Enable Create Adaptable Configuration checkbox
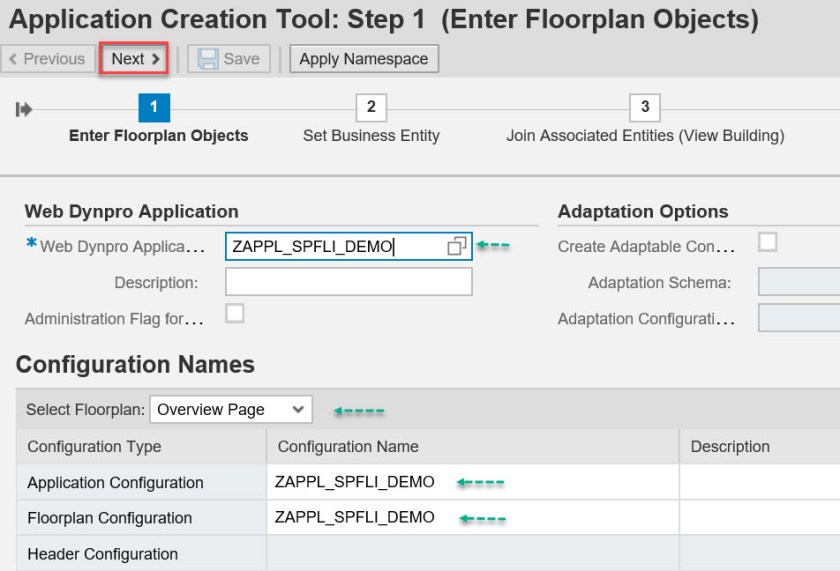 click(768, 242)
